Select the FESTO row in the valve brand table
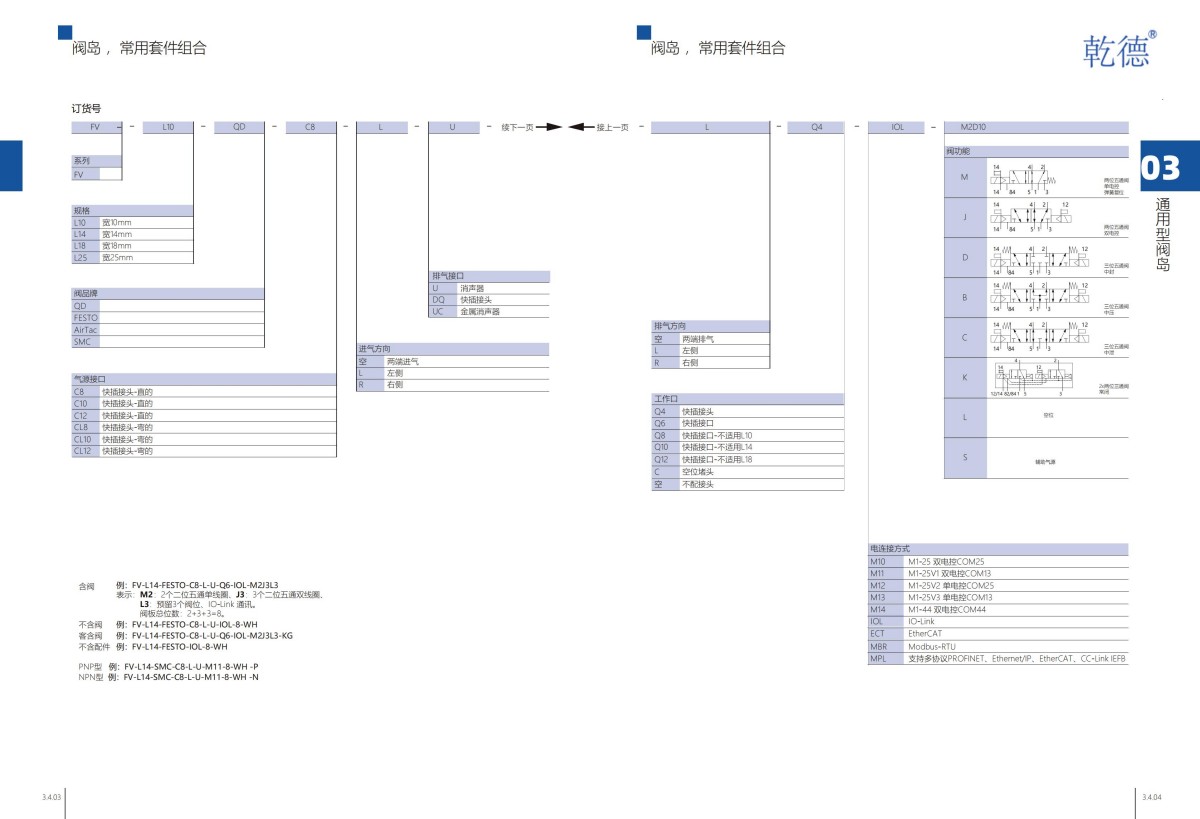This screenshot has height=819, width=1200. [167, 317]
